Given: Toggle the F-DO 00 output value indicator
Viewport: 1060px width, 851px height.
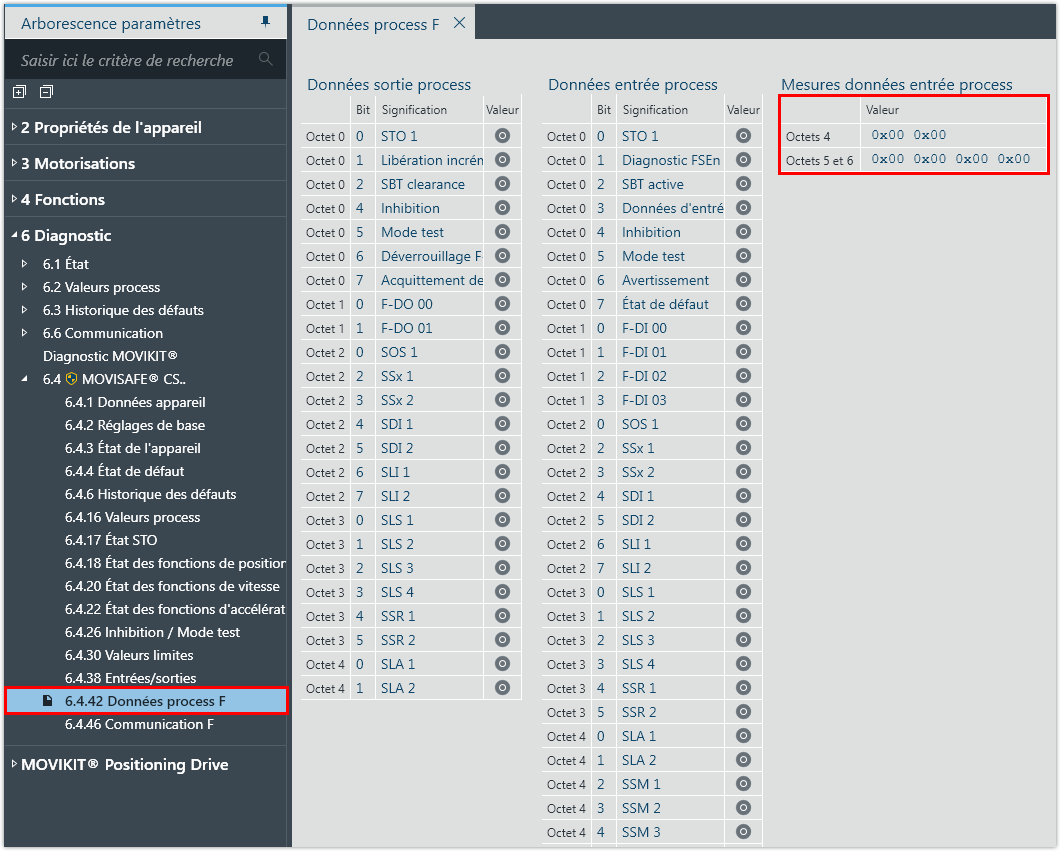Looking at the screenshot, I should pyautogui.click(x=502, y=304).
